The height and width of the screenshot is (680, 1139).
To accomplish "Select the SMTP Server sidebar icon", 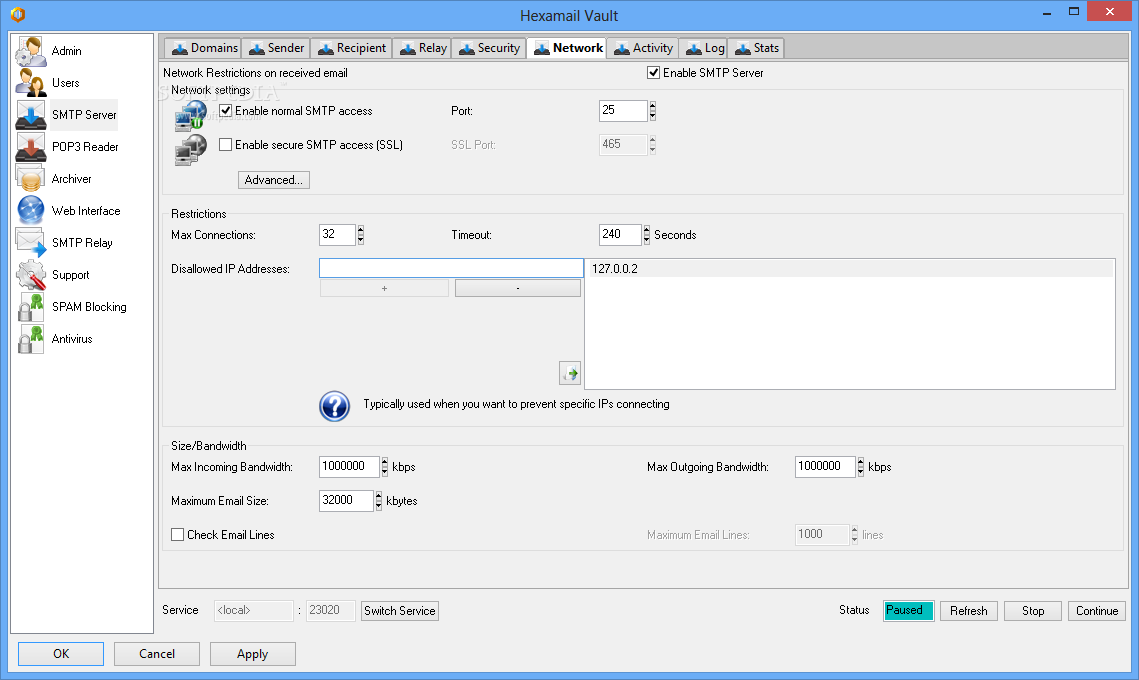I will [x=31, y=115].
